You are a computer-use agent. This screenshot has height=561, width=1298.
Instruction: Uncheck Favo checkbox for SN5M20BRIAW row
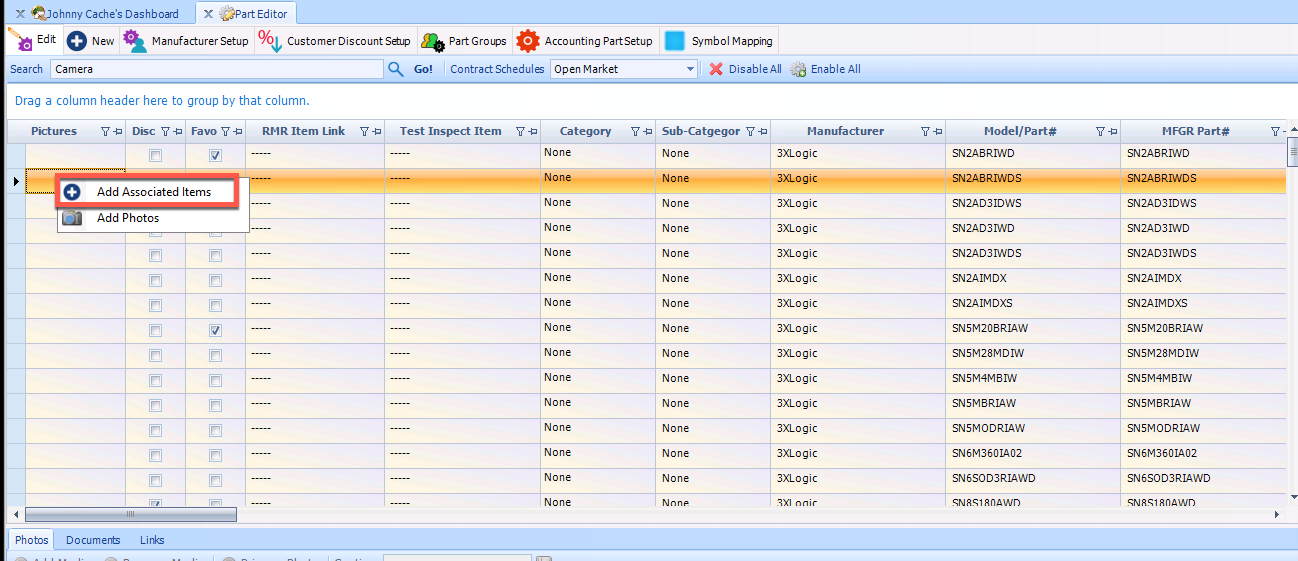click(215, 331)
